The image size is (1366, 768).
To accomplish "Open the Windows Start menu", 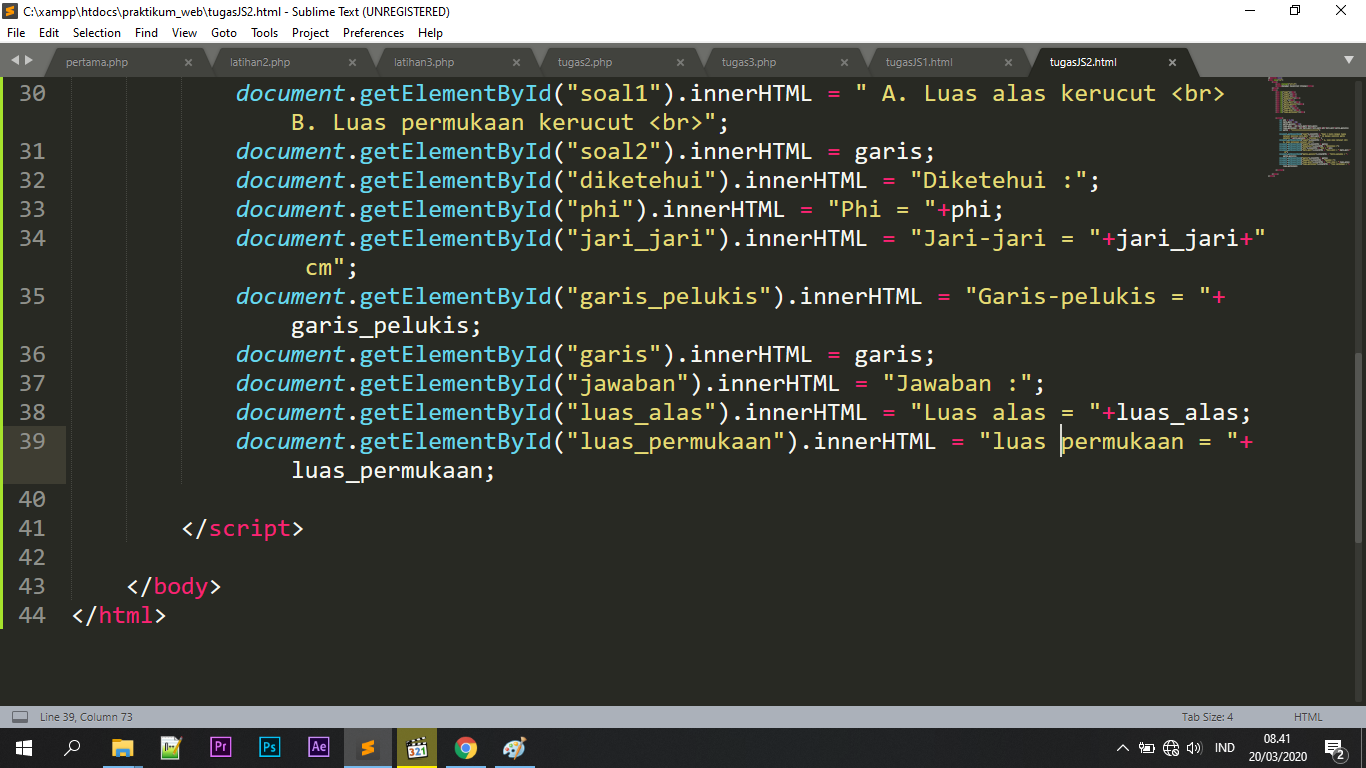I will tap(22, 748).
